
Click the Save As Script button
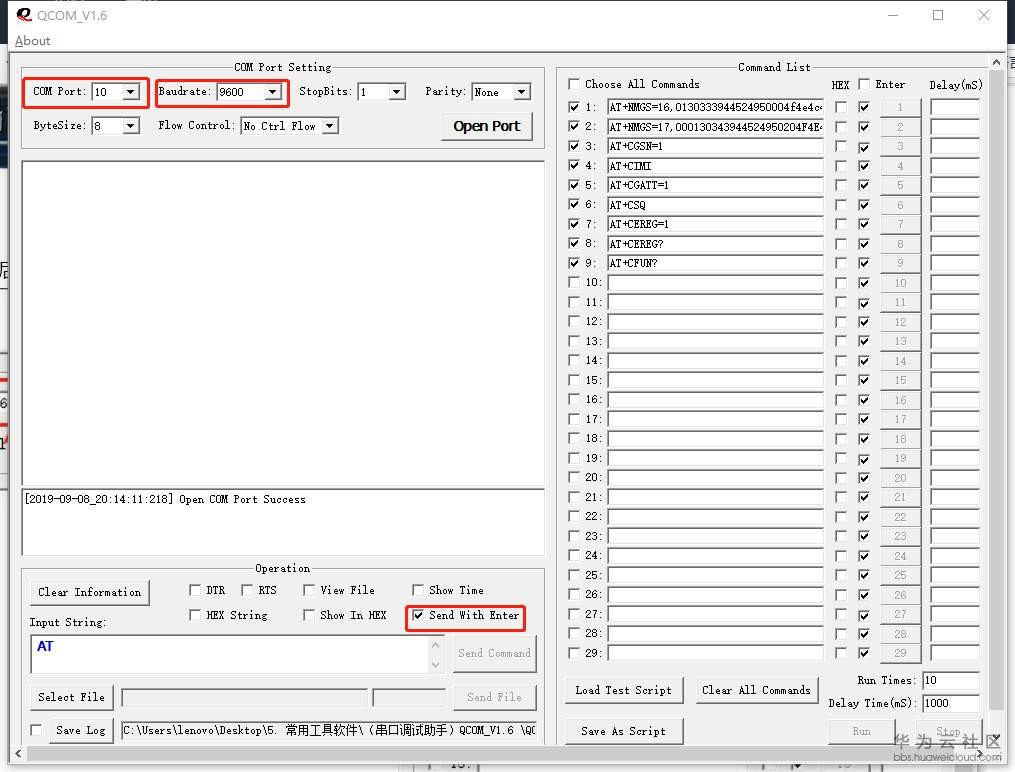pos(623,731)
